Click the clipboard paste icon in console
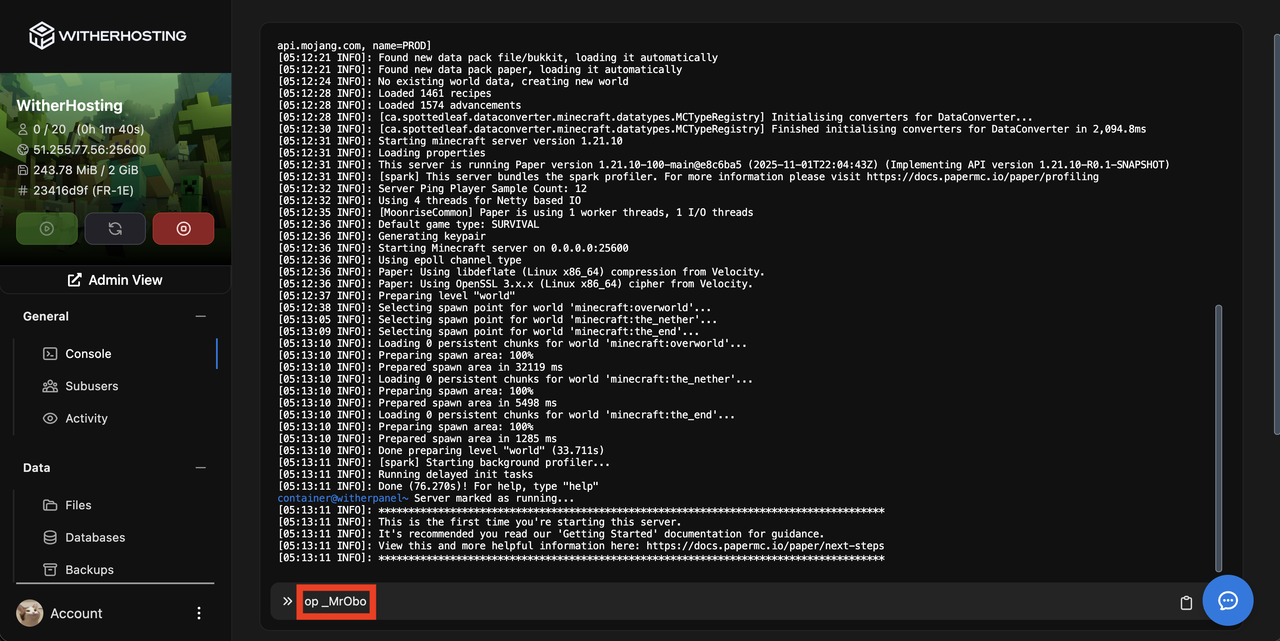The width and height of the screenshot is (1280, 641). pyautogui.click(x=1186, y=603)
